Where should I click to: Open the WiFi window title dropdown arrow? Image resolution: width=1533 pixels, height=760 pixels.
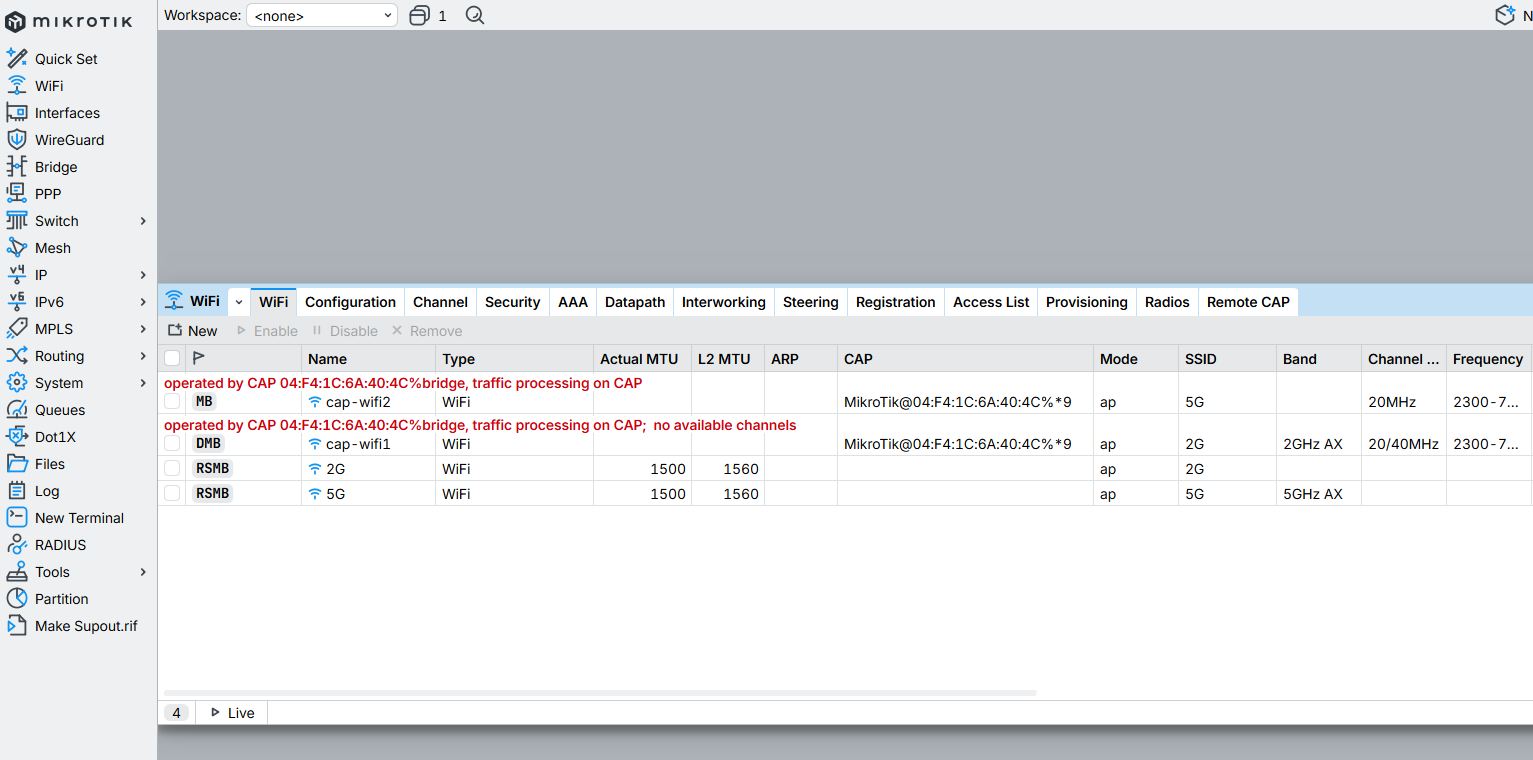click(238, 301)
